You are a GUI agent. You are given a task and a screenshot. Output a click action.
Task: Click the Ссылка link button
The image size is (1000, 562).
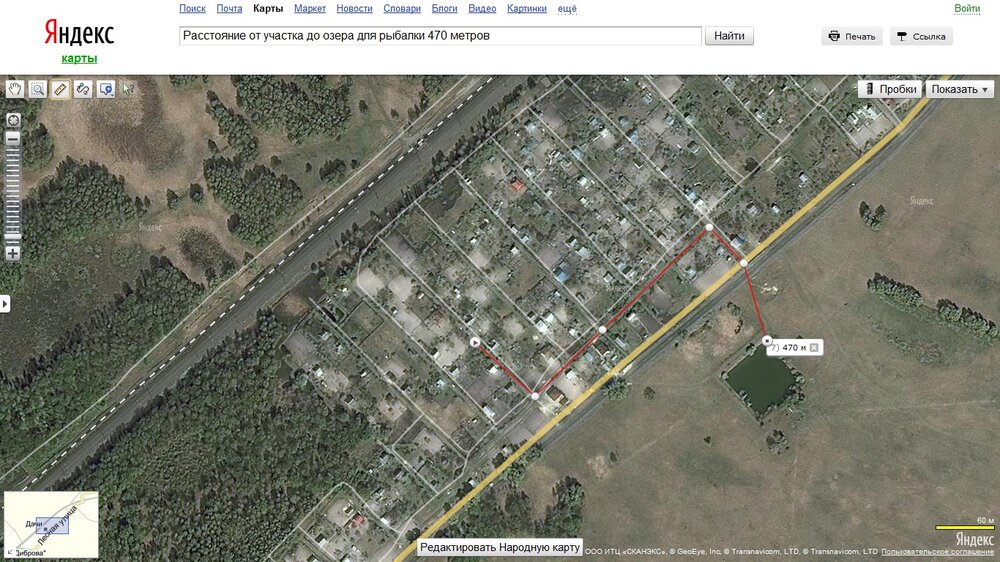pos(922,36)
